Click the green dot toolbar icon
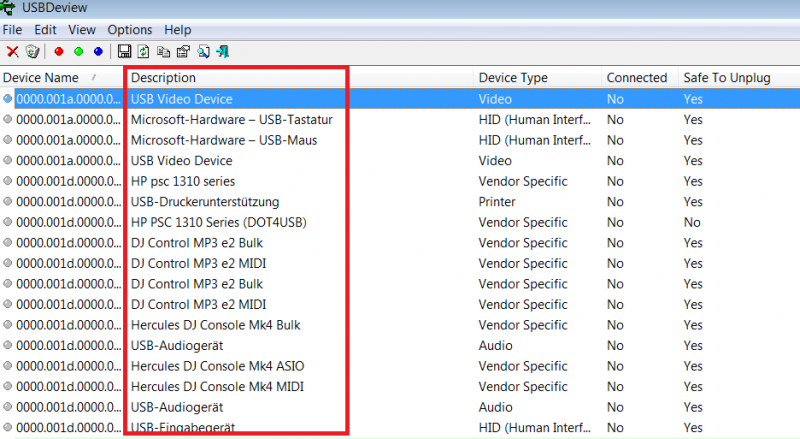 tap(78, 51)
